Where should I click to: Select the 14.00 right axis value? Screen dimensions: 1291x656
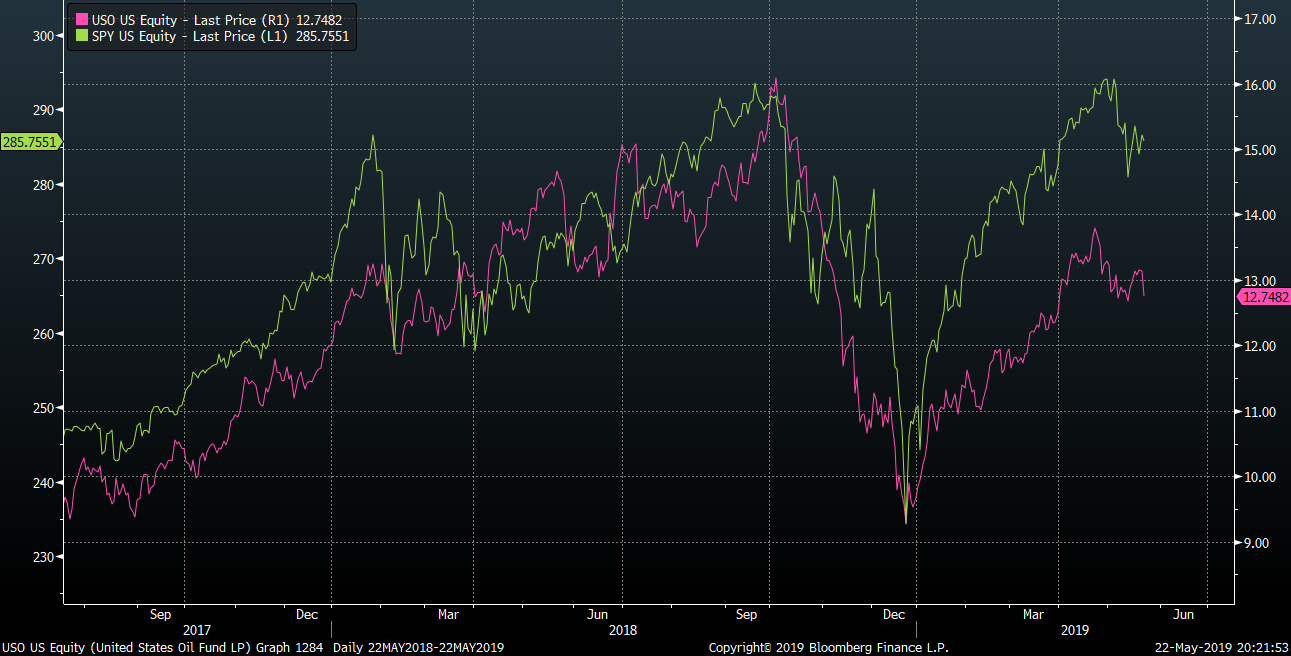[x=1258, y=215]
